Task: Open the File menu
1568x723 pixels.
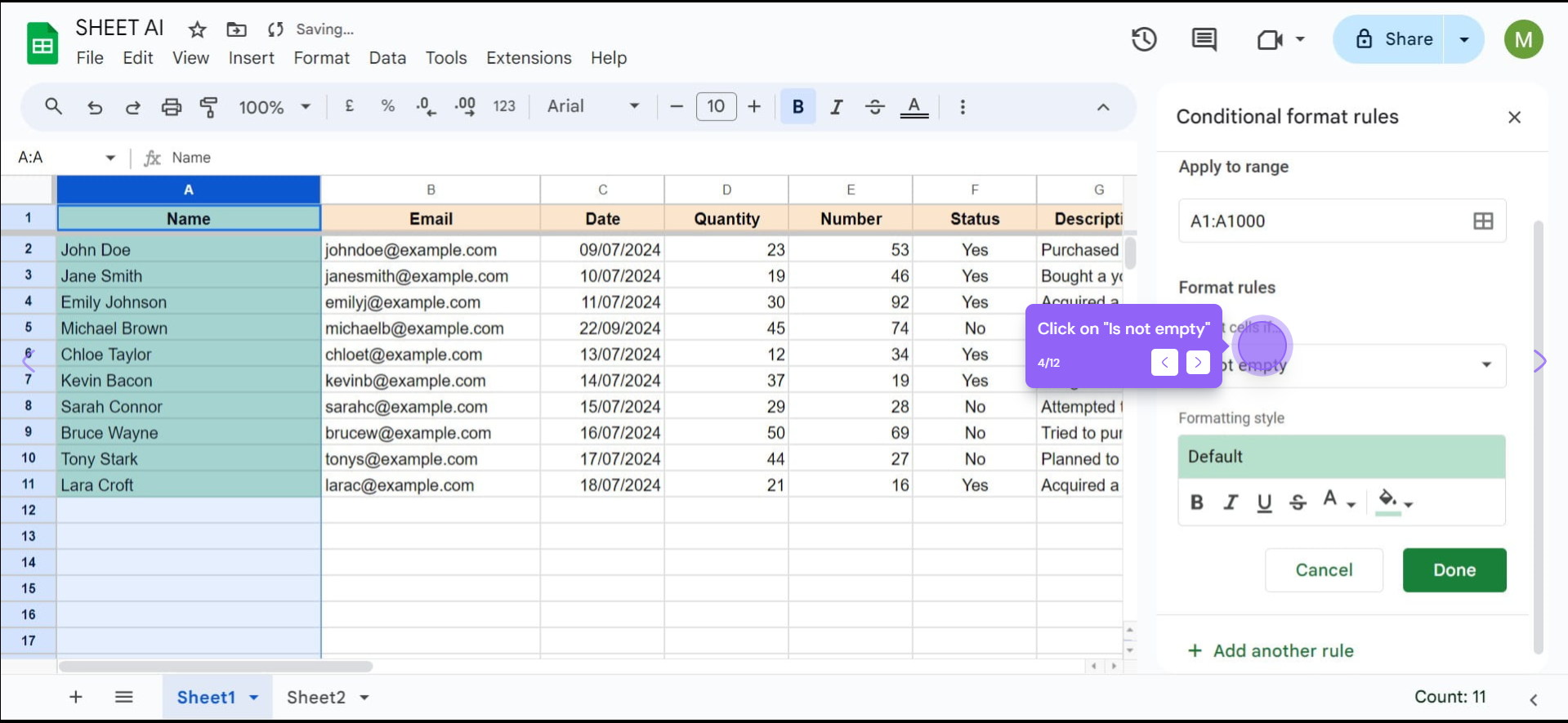Action: pyautogui.click(x=90, y=58)
